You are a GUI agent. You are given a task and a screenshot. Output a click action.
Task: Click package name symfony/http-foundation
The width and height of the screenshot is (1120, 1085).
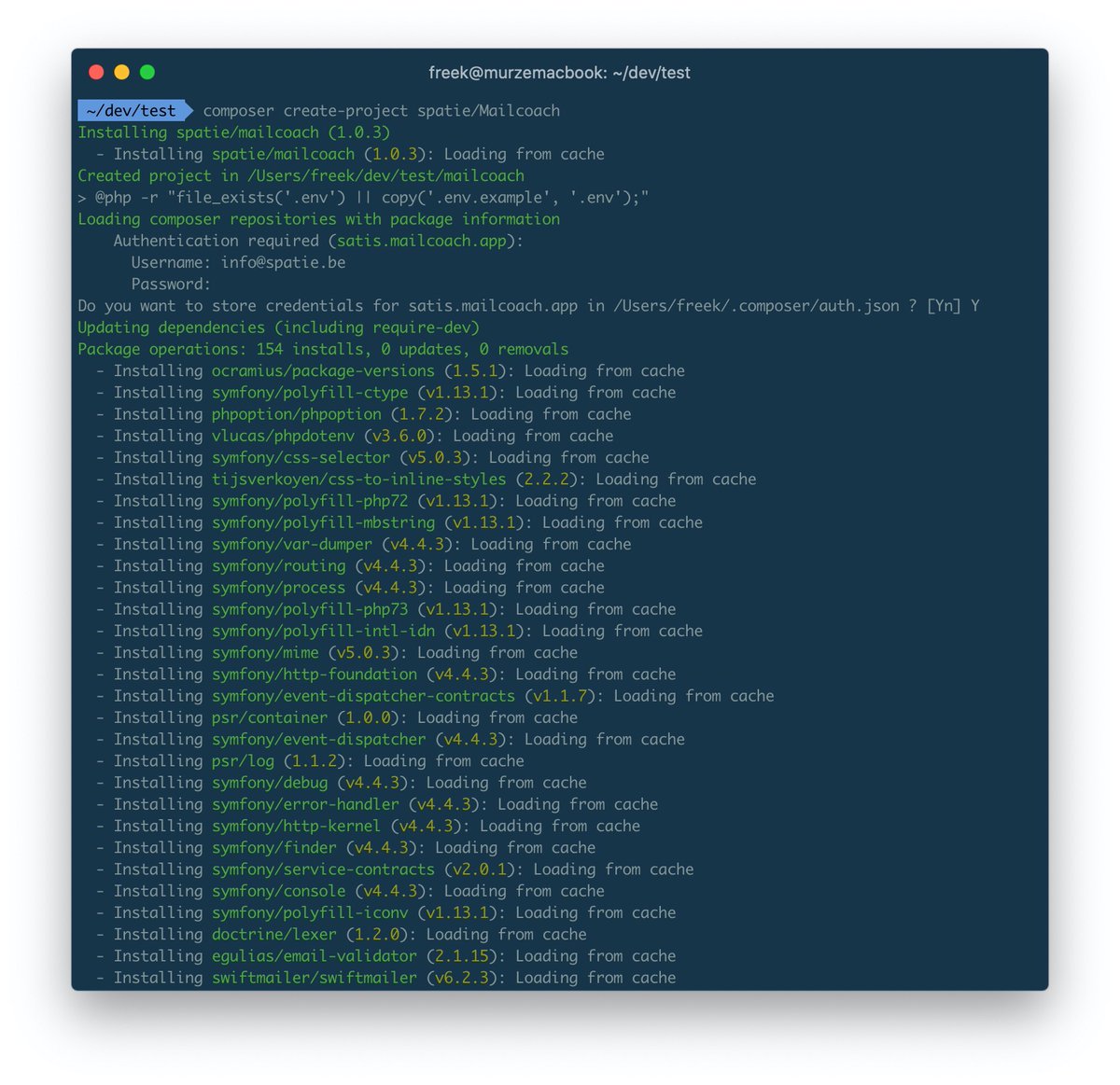pos(315,674)
